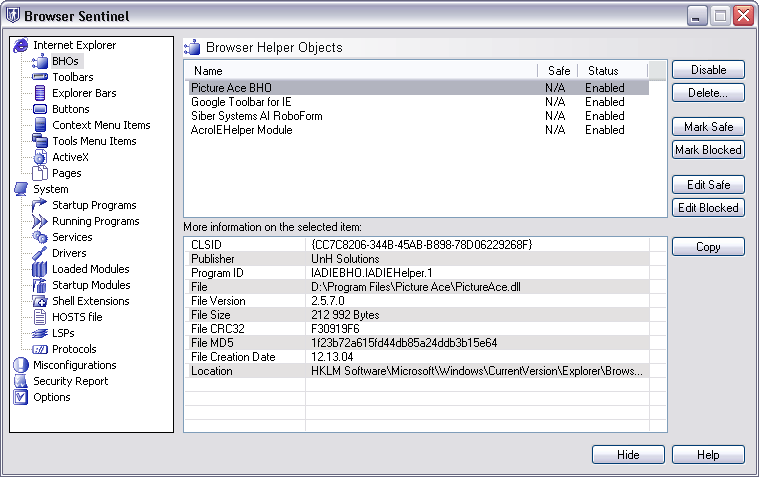Screen dimensions: 759x477
Task: Select the Toolbars icon in the sidebar
Action: [40, 77]
